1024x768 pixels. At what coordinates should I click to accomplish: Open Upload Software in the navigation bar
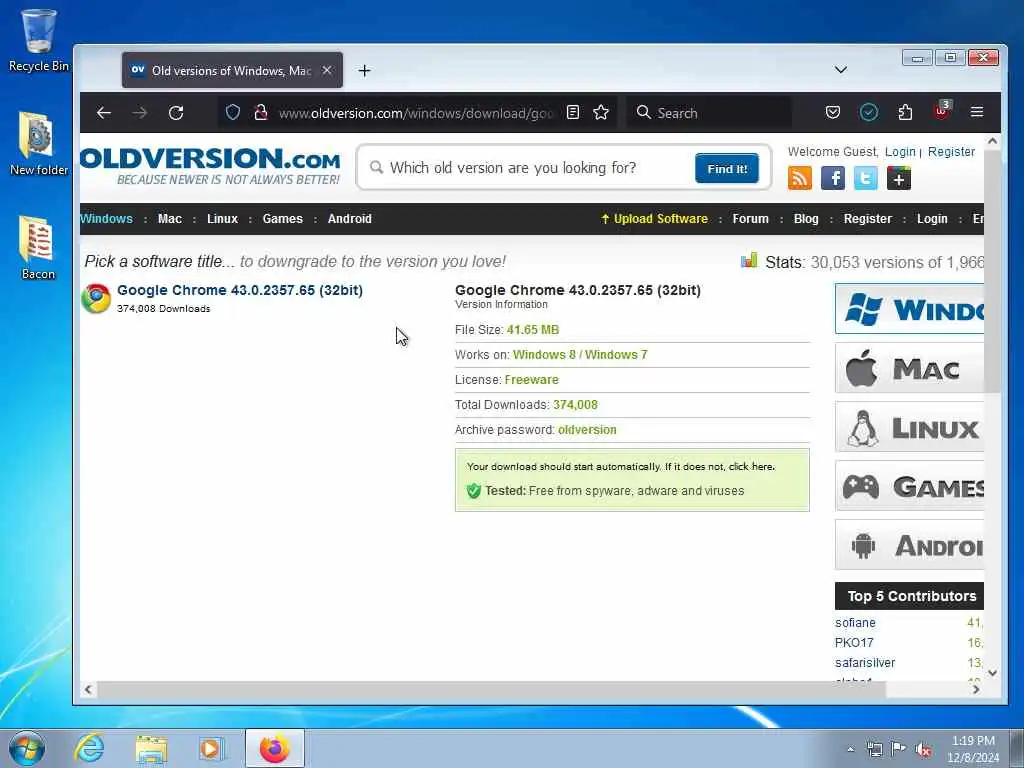point(654,219)
